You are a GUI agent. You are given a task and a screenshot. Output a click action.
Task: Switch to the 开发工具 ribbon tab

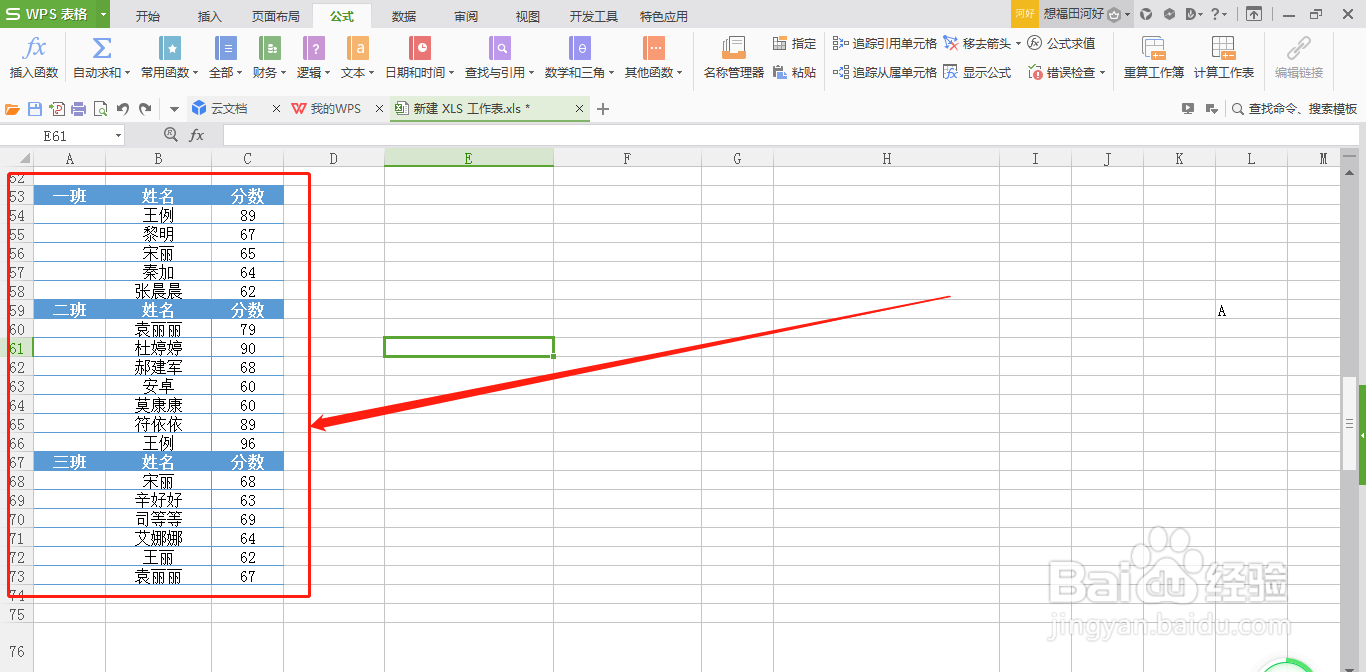click(x=594, y=16)
